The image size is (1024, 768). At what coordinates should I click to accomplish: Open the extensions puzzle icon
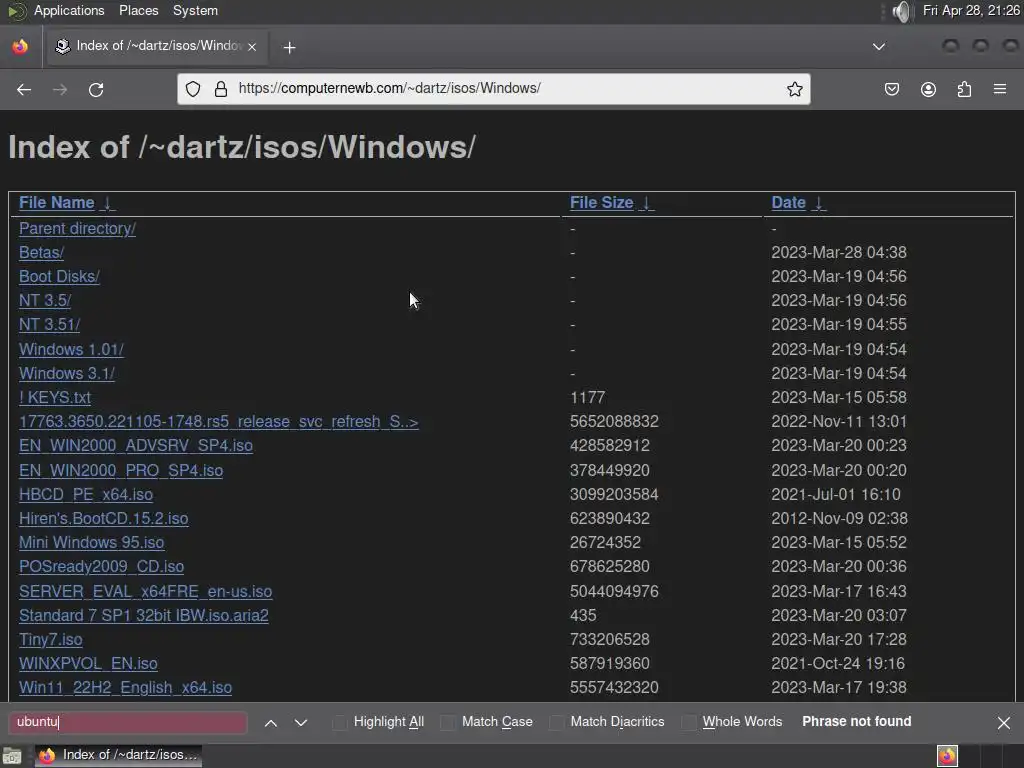coord(964,89)
